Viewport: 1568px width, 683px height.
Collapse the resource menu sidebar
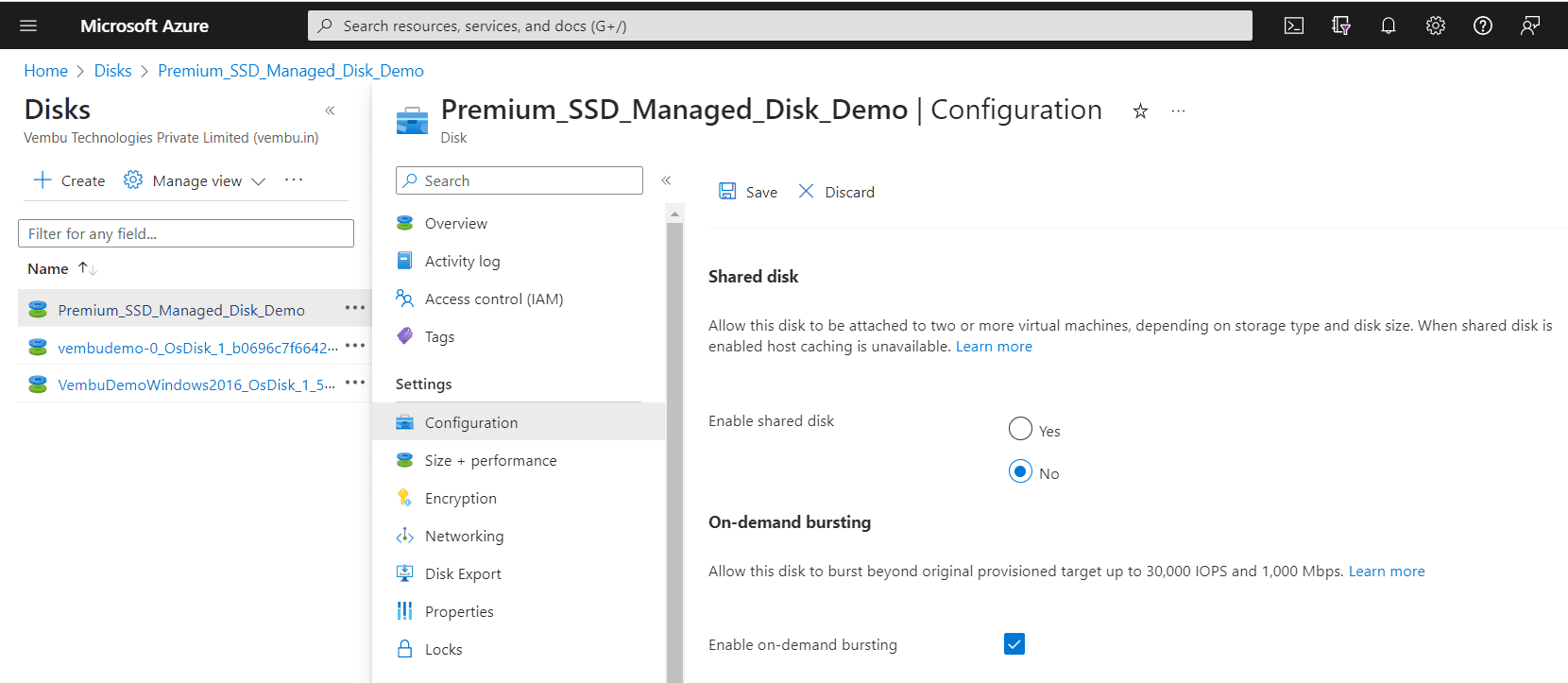[666, 179]
